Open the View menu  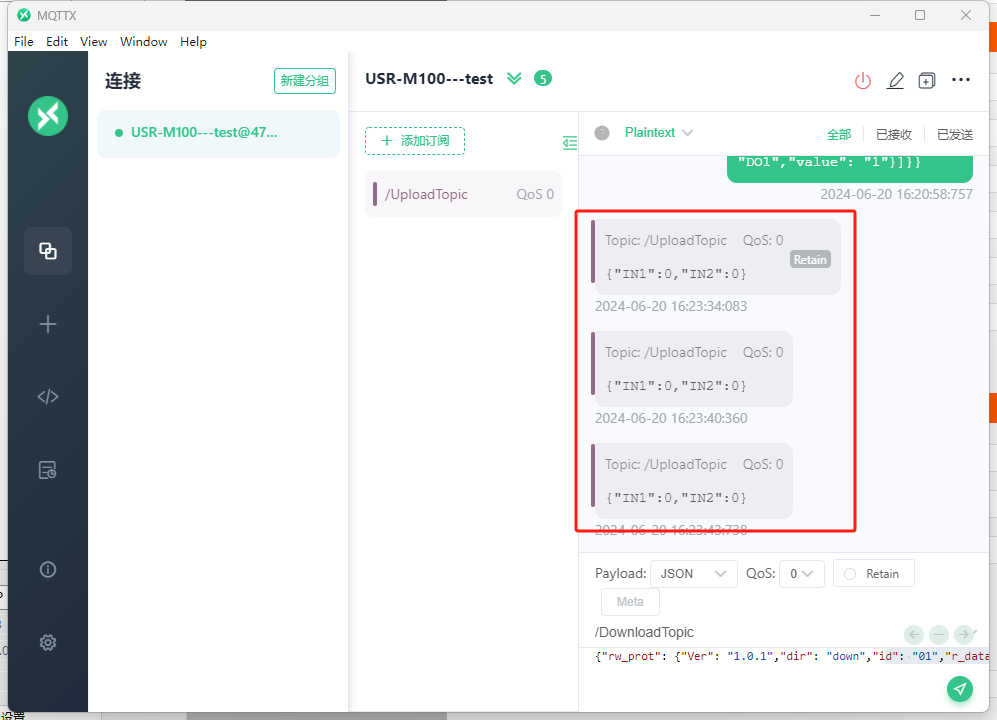[93, 42]
